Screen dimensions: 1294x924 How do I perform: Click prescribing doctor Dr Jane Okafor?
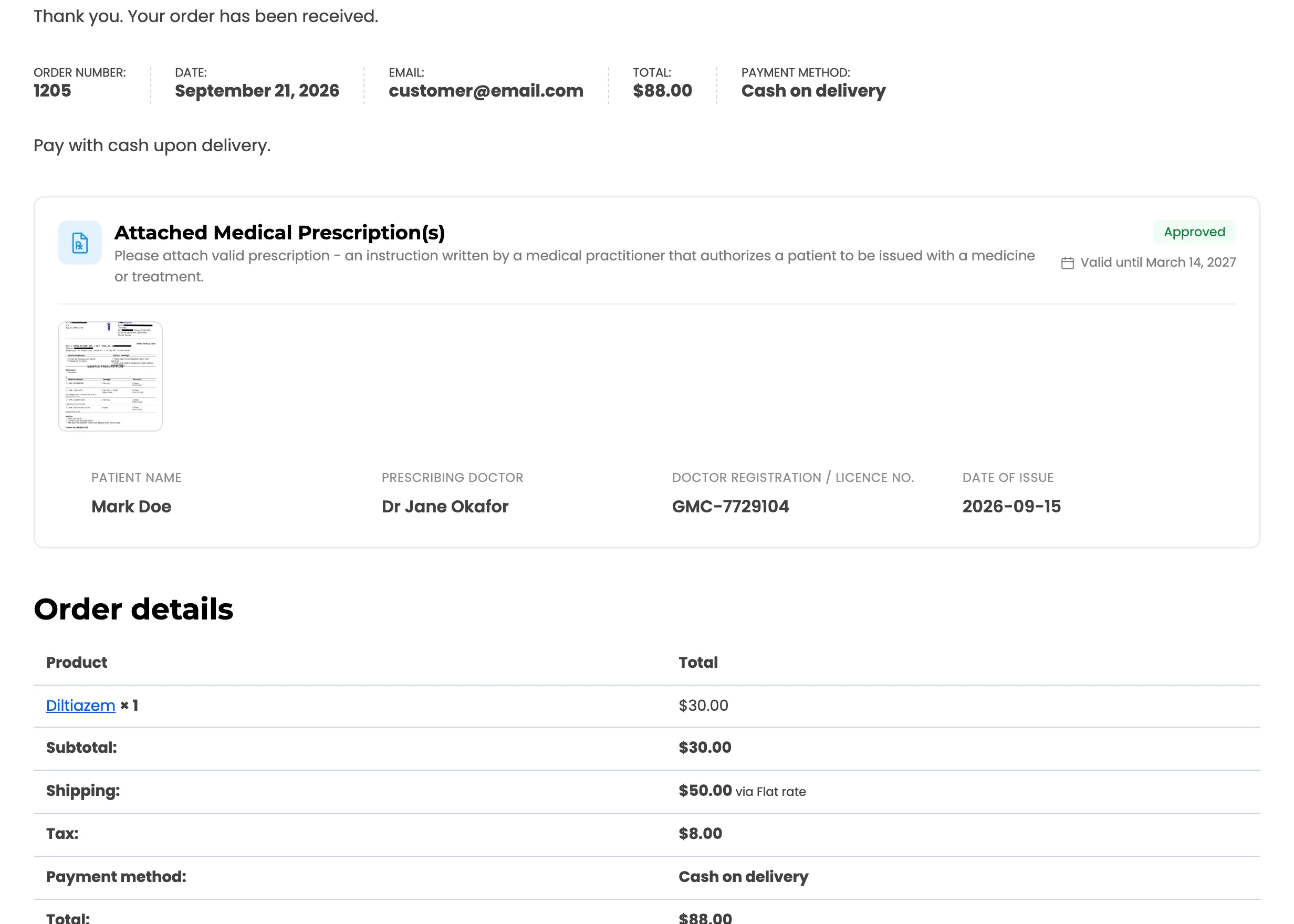point(445,507)
